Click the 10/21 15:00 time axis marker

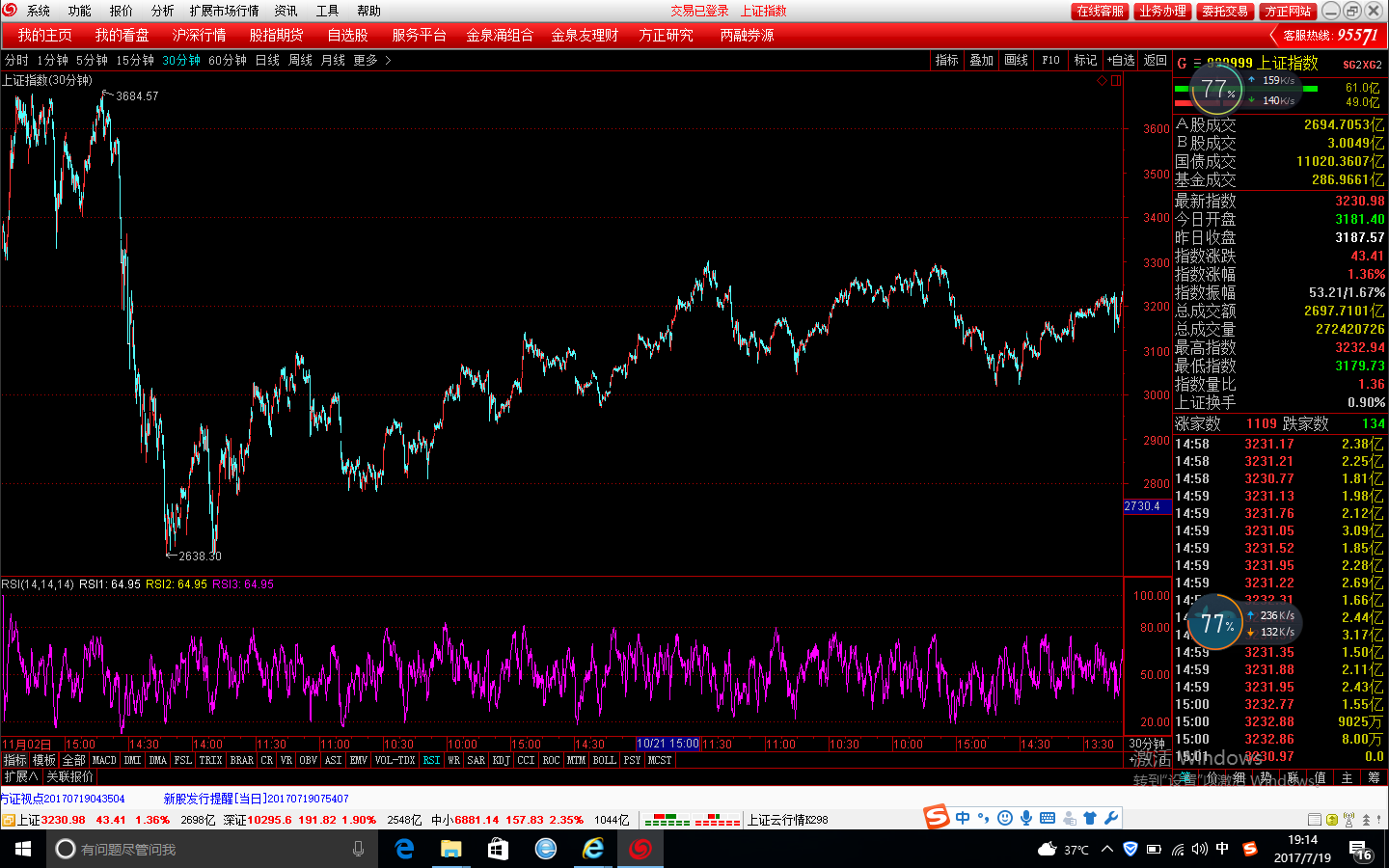click(667, 744)
